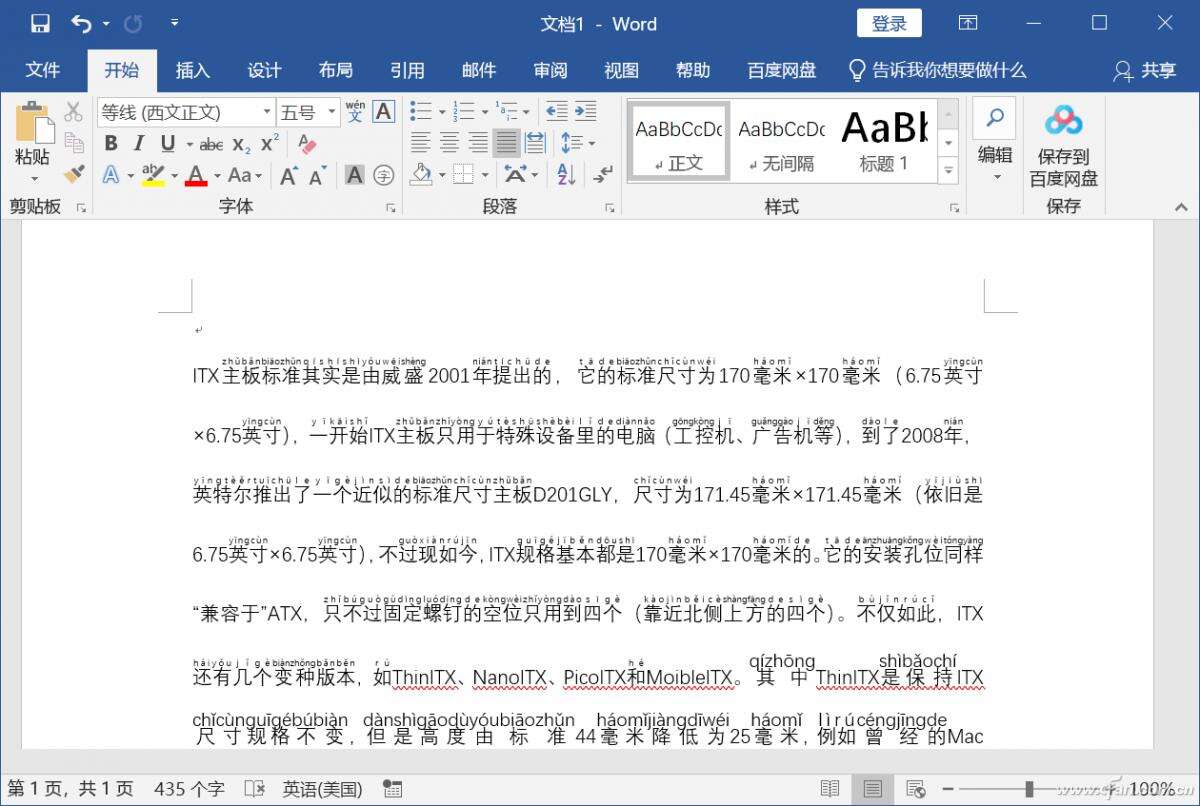Image resolution: width=1200 pixels, height=806 pixels.
Task: Select the 正文 style
Action: (x=680, y=140)
